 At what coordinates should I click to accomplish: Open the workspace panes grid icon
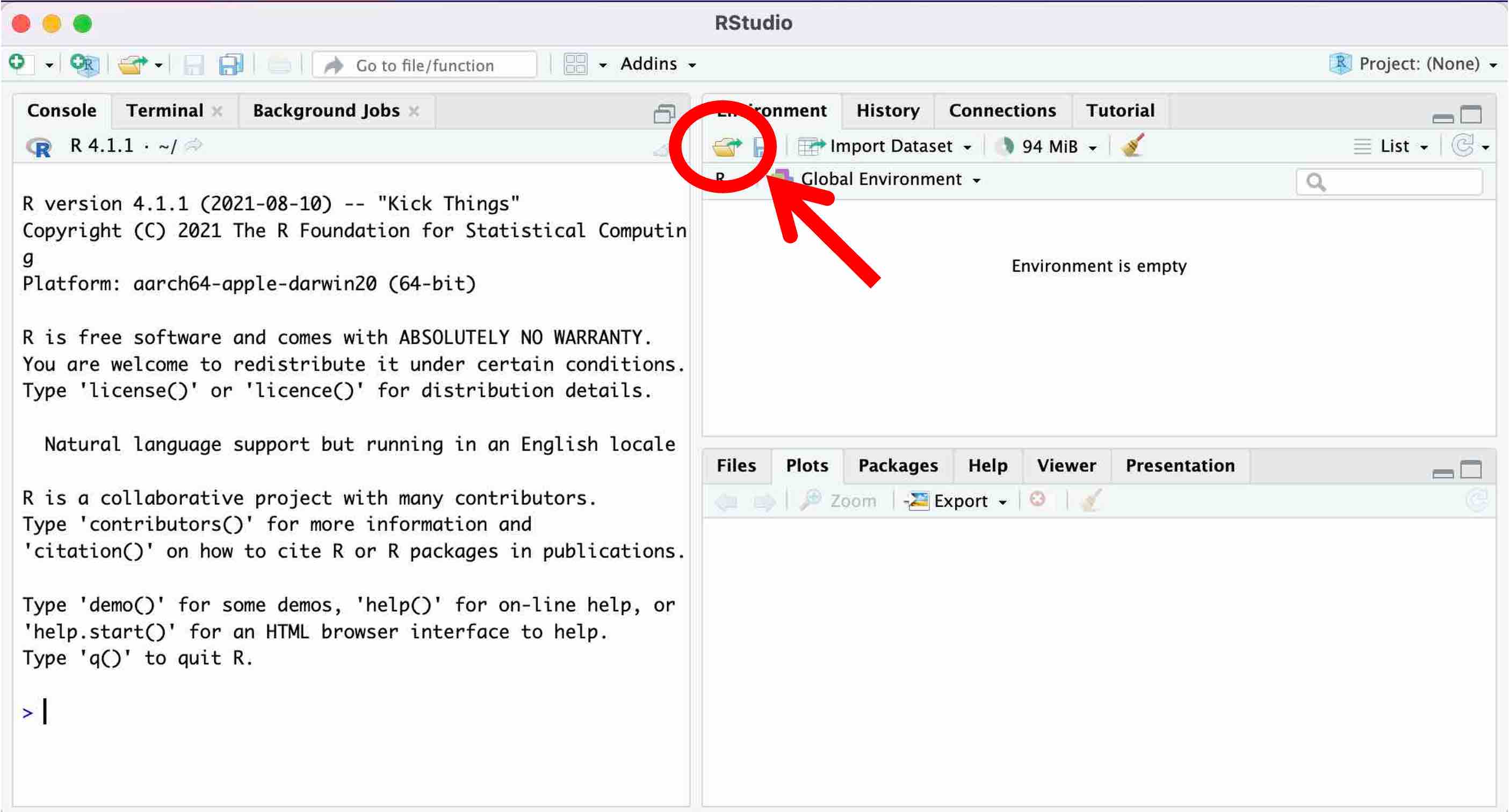(x=575, y=64)
